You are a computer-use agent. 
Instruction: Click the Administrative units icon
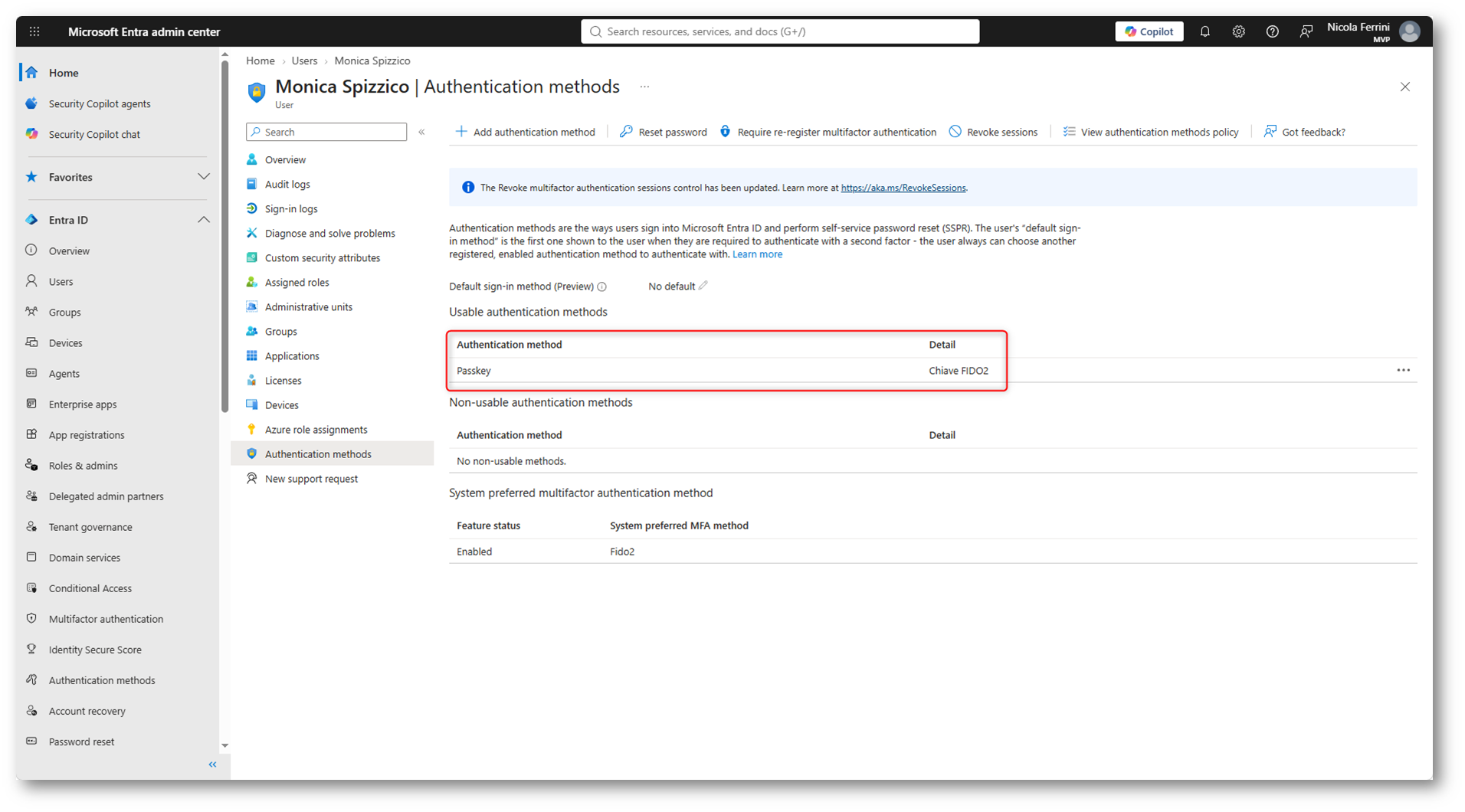(x=251, y=306)
